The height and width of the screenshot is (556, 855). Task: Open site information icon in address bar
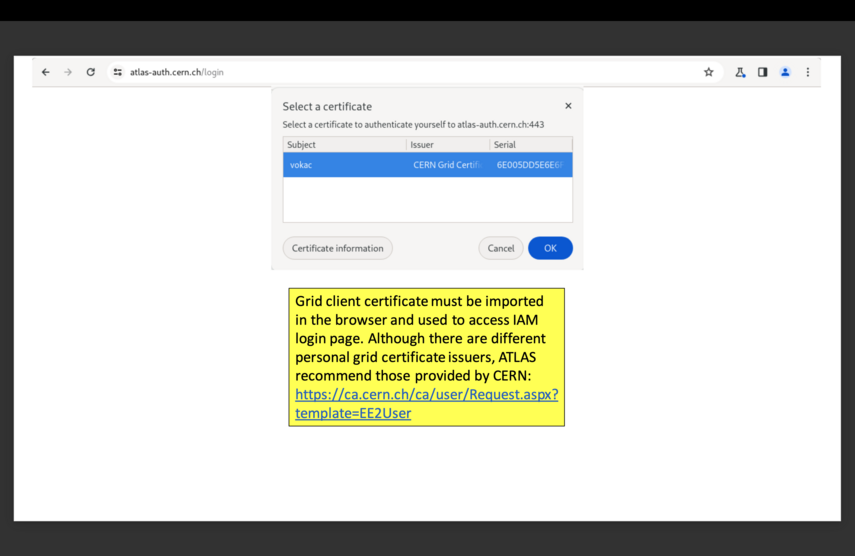[118, 72]
